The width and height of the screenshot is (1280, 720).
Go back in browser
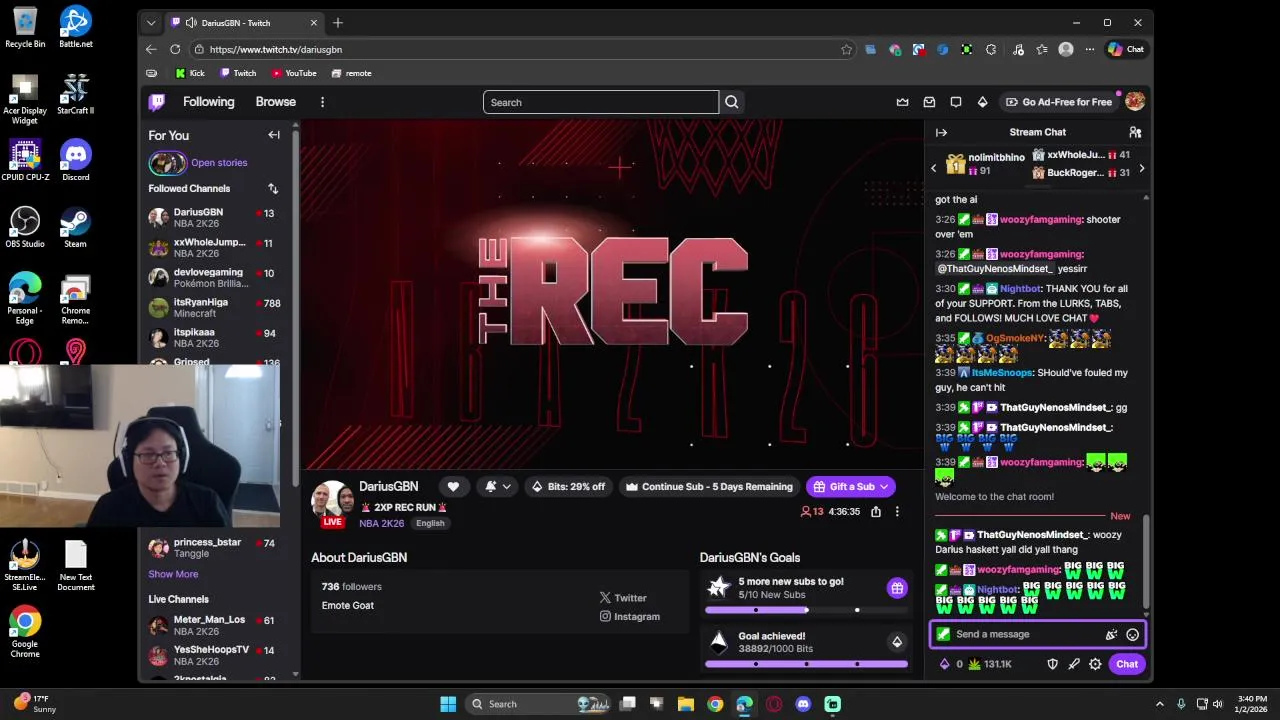(151, 49)
